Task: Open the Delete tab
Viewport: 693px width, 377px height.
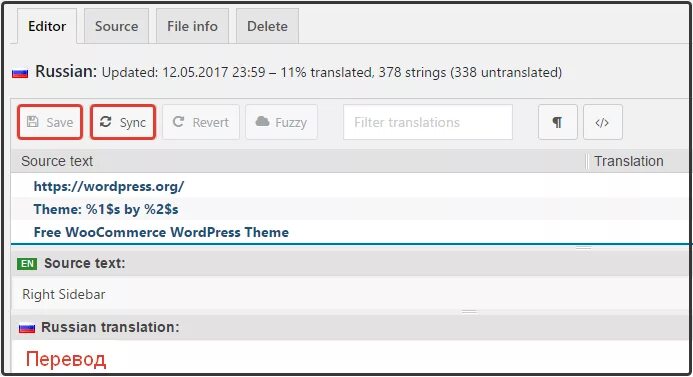Action: tap(267, 26)
